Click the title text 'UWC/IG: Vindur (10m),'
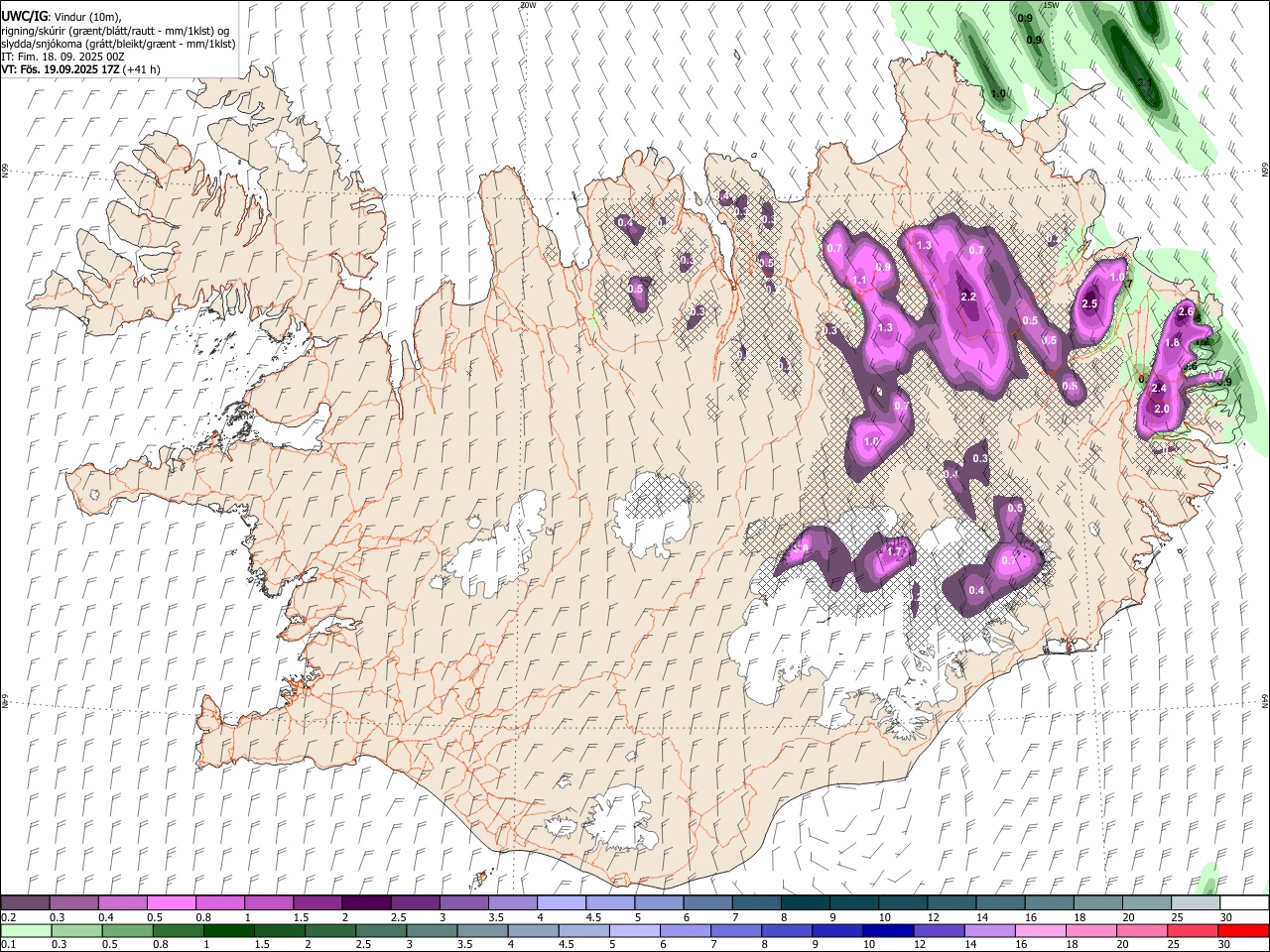The image size is (1270, 952). point(62,17)
